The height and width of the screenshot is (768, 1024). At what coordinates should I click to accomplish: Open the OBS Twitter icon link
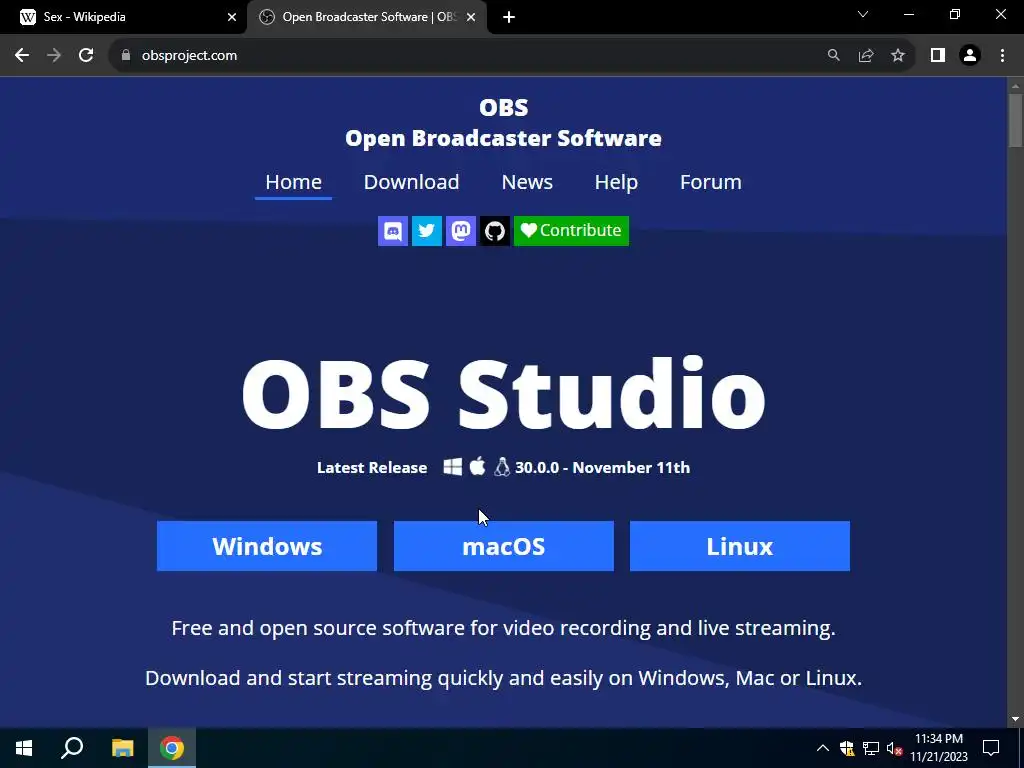426,231
